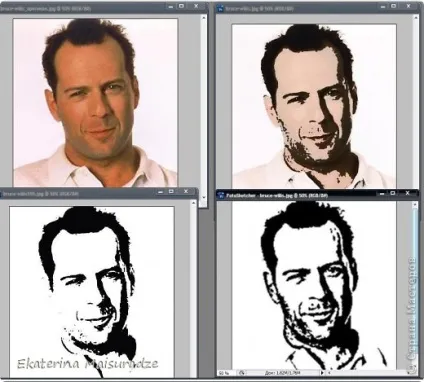The width and height of the screenshot is (424, 382).
Task: Click the status bar icon next to zoom
Action: pos(242,373)
